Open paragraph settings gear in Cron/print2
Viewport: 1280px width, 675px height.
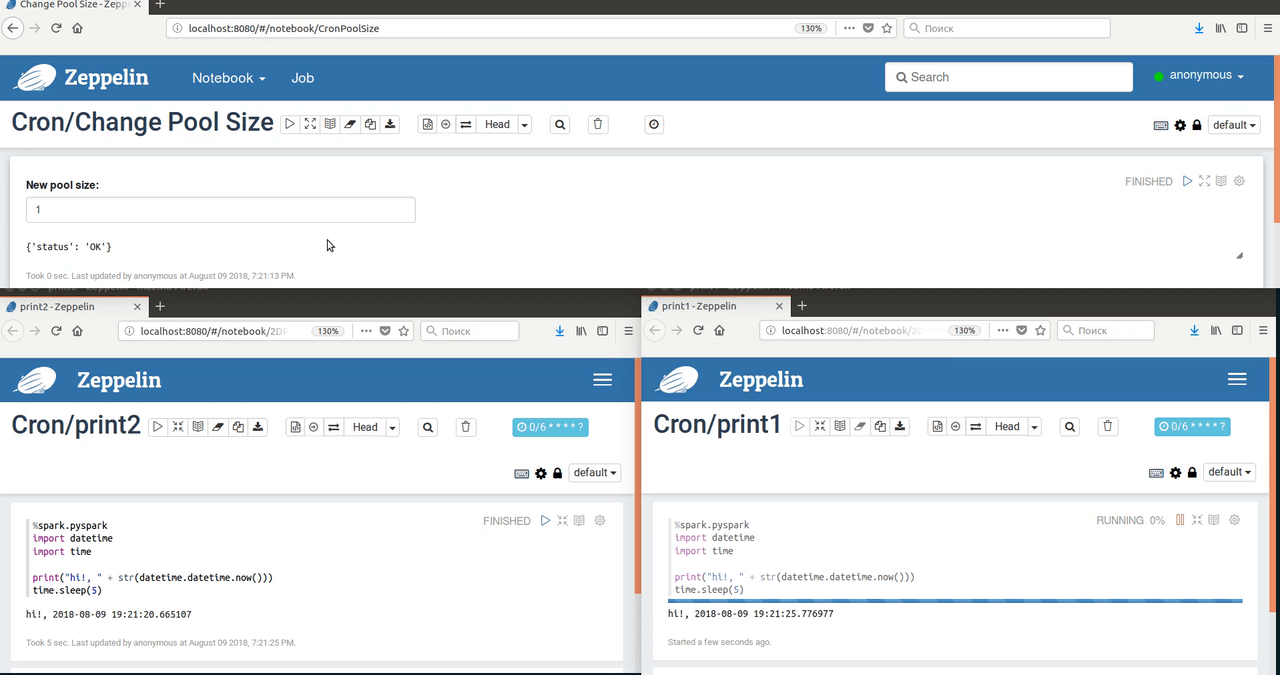[600, 520]
